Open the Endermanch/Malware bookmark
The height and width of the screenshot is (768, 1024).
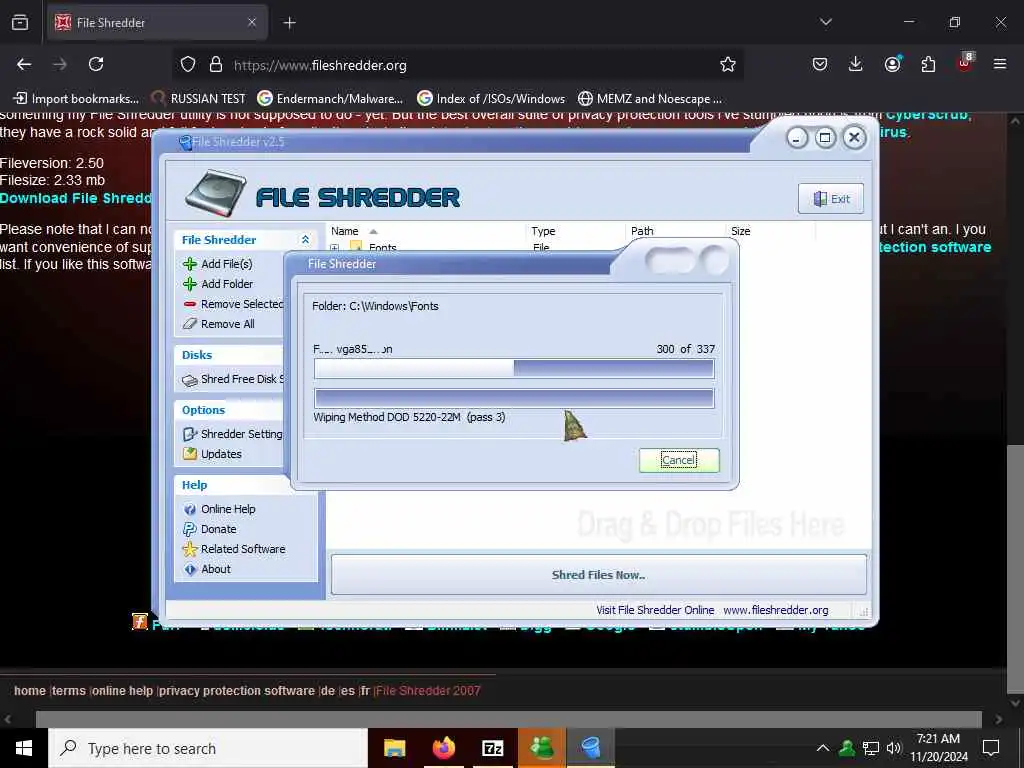[x=330, y=99]
